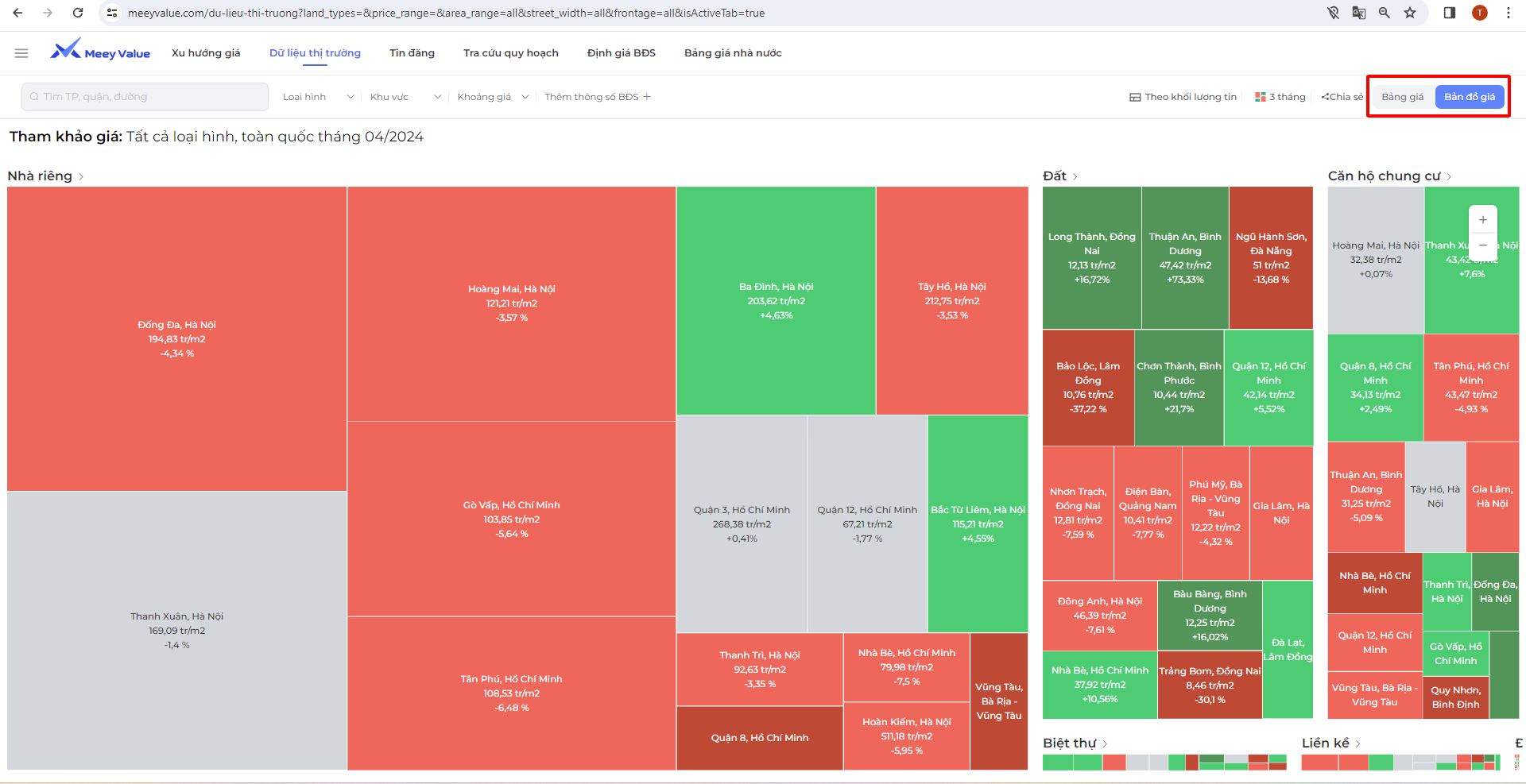Select the Bản đồ giá view toggle
This screenshot has width=1526, height=784.
tap(1469, 97)
